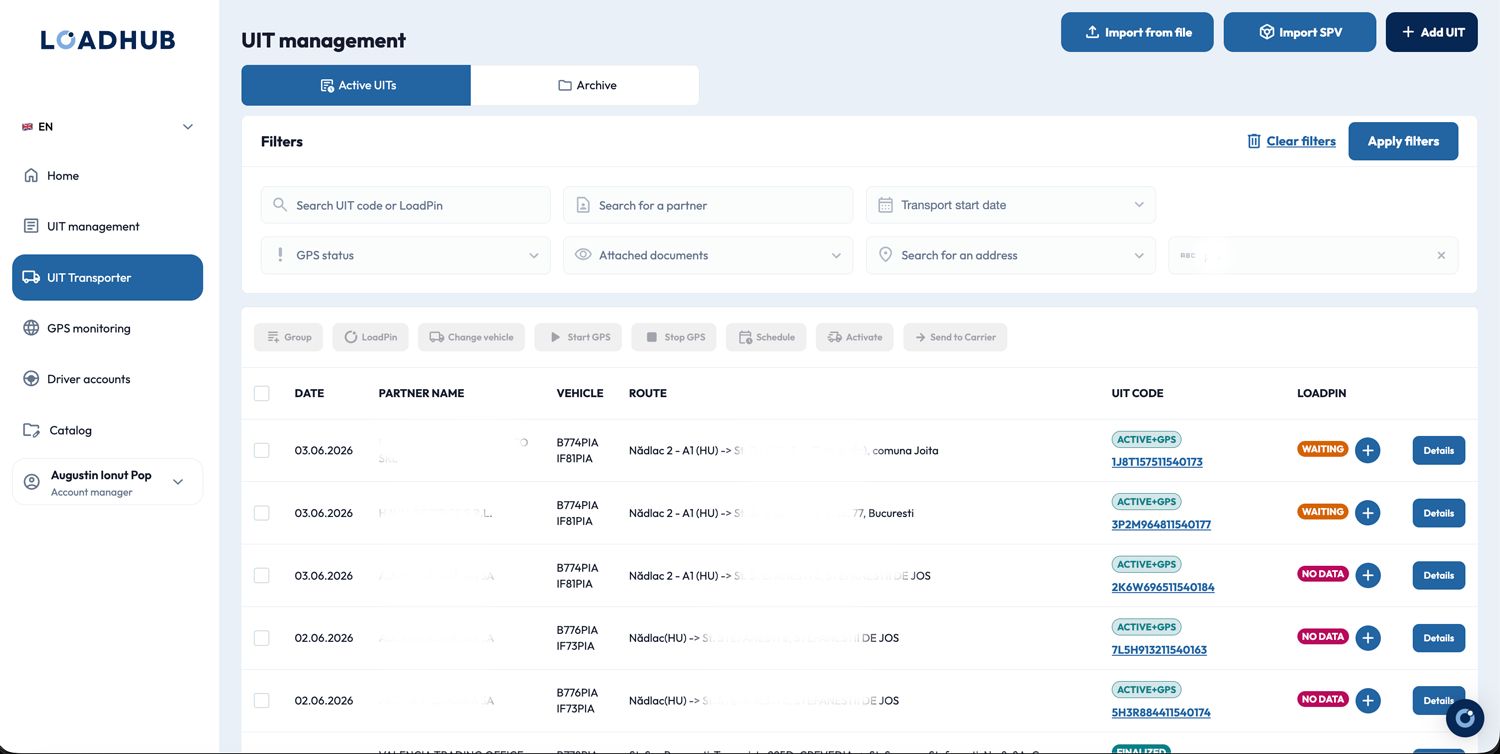This screenshot has width=1500, height=754.
Task: Focus Search UIT code or LoadPin field
Action: point(406,205)
